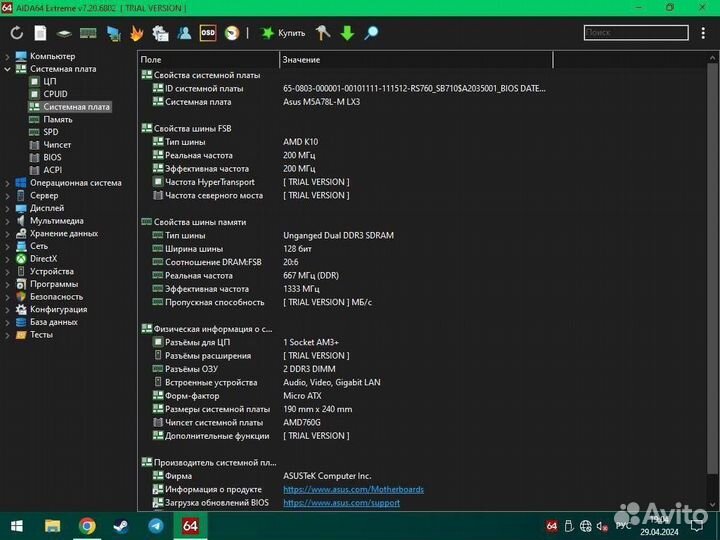
Task: Select Конфигурация in the sidebar tree
Action: (x=58, y=309)
